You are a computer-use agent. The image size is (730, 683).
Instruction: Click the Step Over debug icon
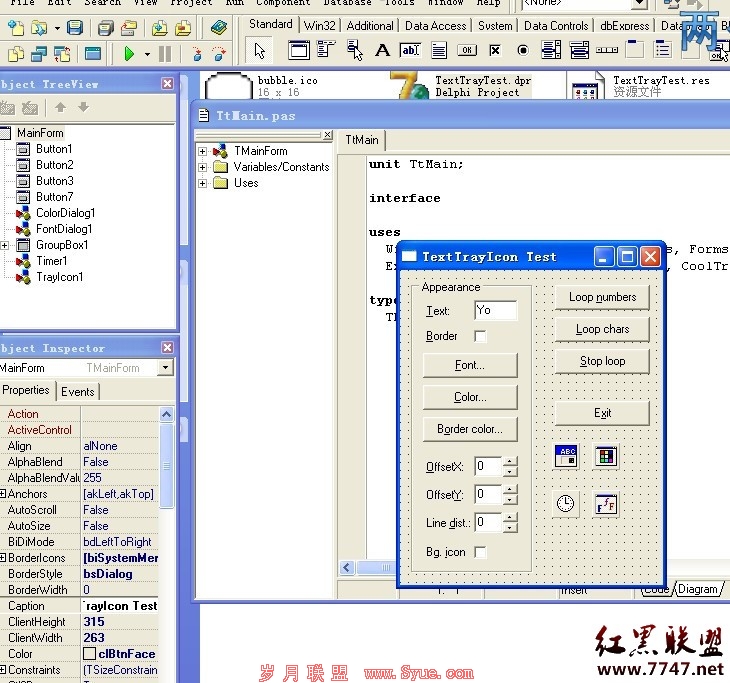(219, 54)
